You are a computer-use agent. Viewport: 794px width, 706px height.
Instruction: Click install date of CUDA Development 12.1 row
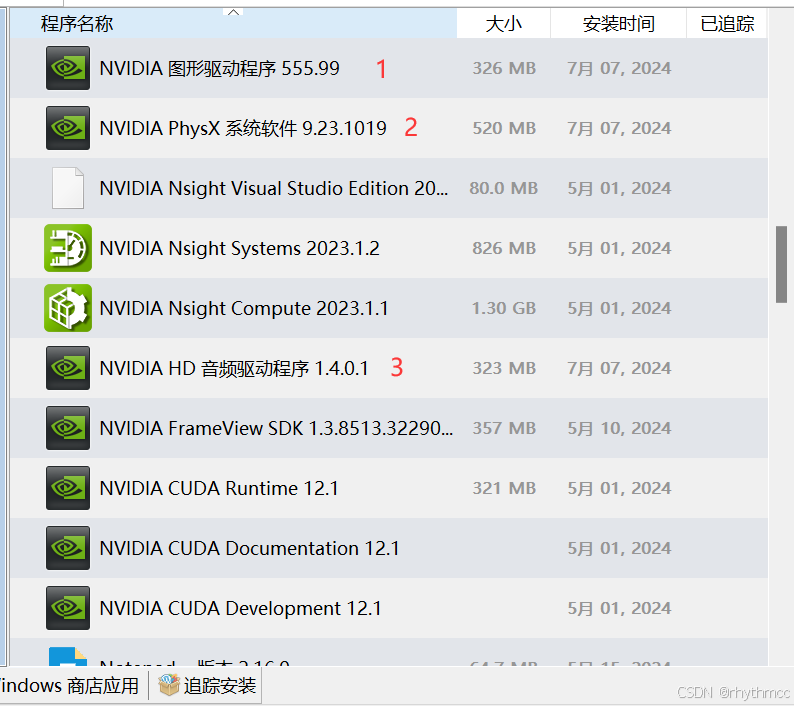pyautogui.click(x=619, y=608)
